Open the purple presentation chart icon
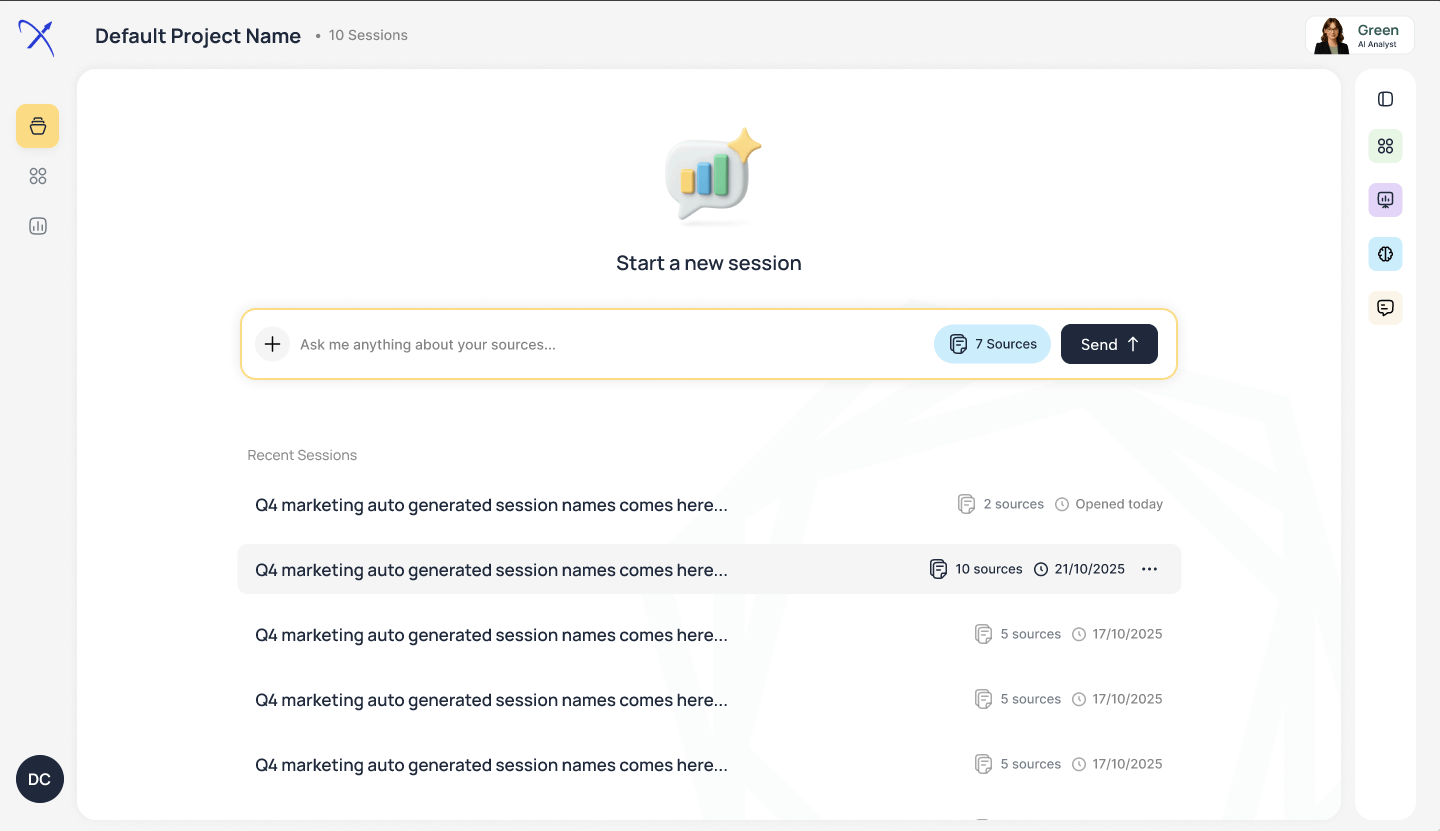This screenshot has height=831, width=1440. pyautogui.click(x=1385, y=200)
